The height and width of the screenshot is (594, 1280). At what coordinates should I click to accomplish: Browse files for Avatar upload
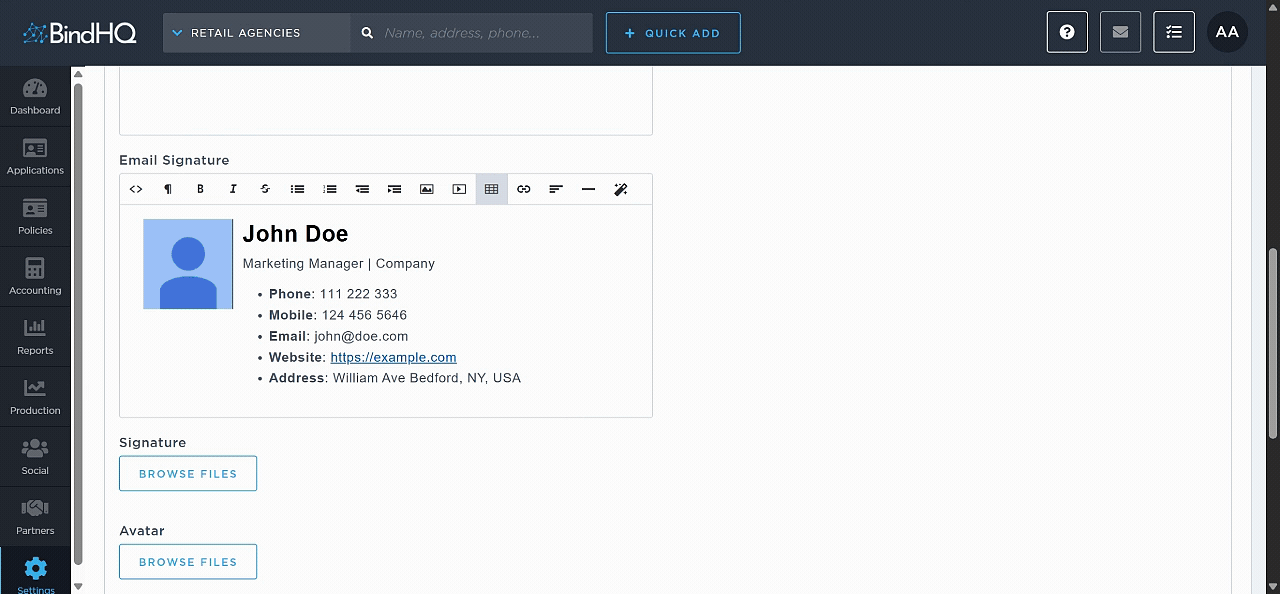(x=188, y=562)
